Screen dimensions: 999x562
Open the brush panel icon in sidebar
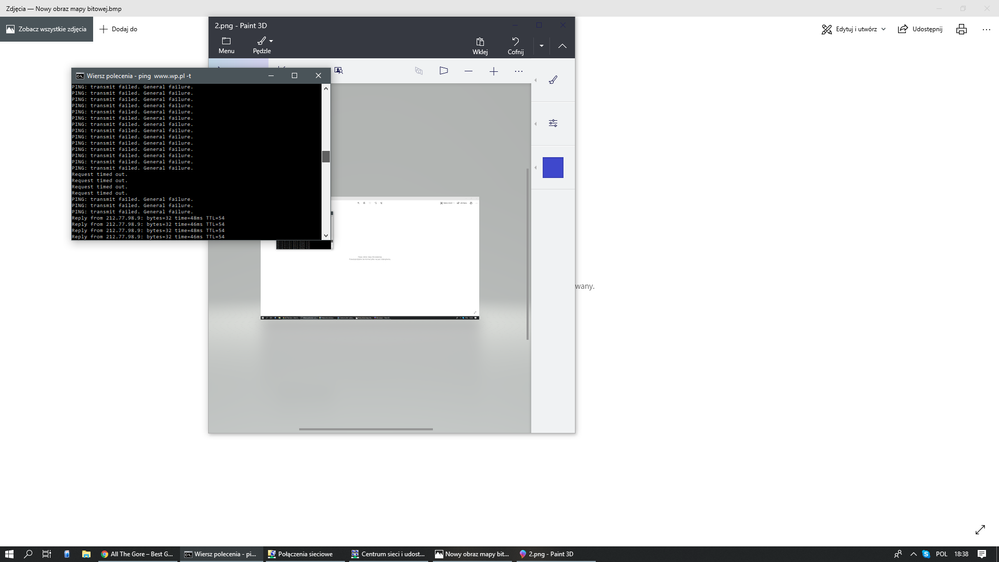553,80
